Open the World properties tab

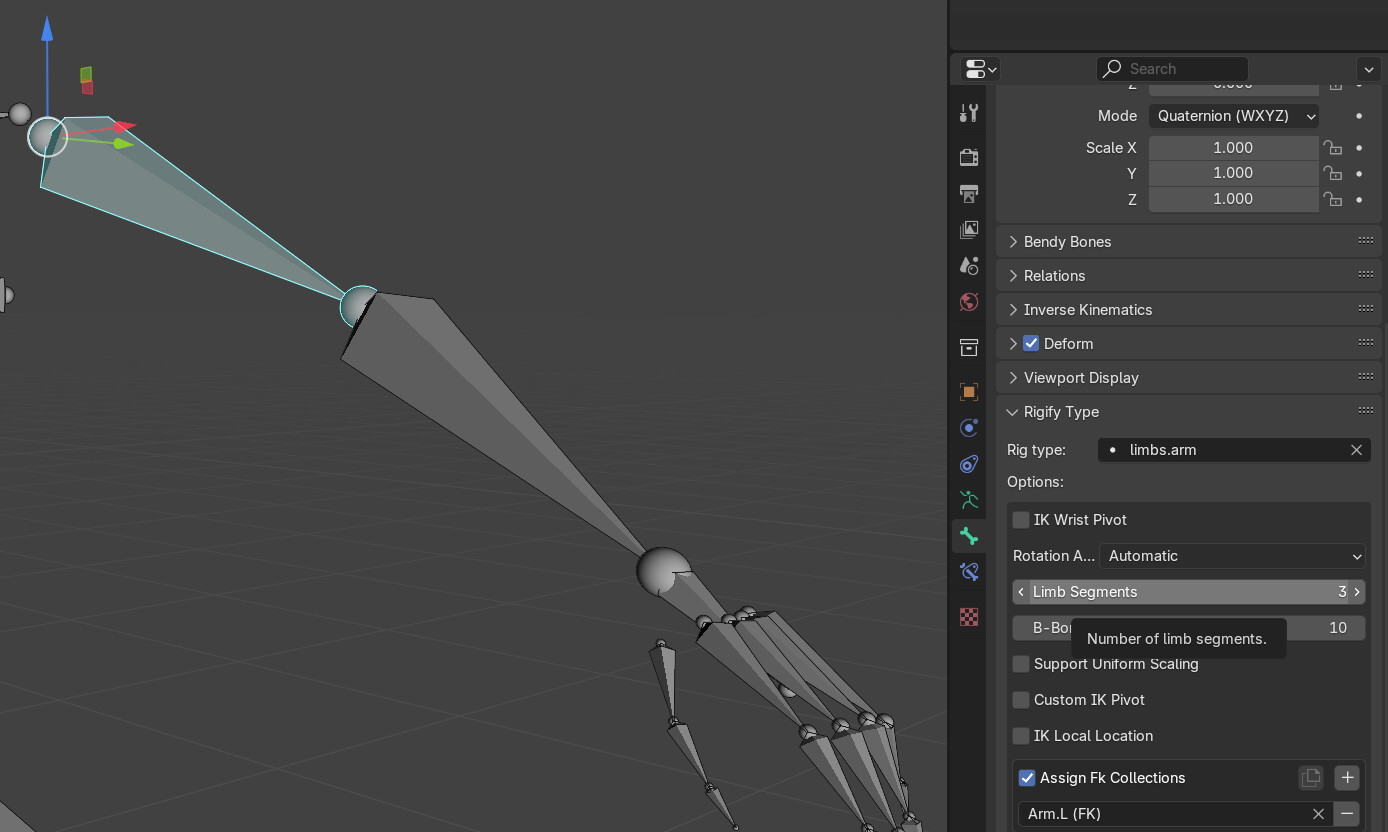tap(968, 301)
